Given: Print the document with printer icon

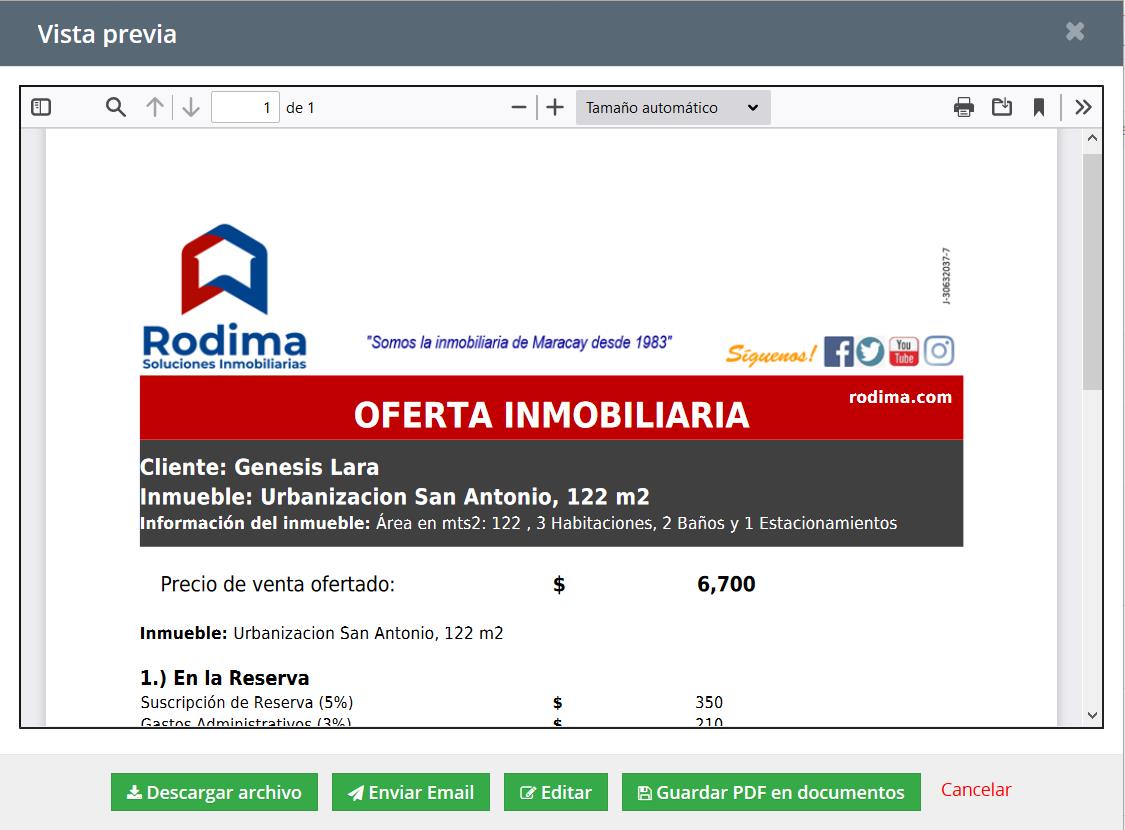Looking at the screenshot, I should pos(963,107).
